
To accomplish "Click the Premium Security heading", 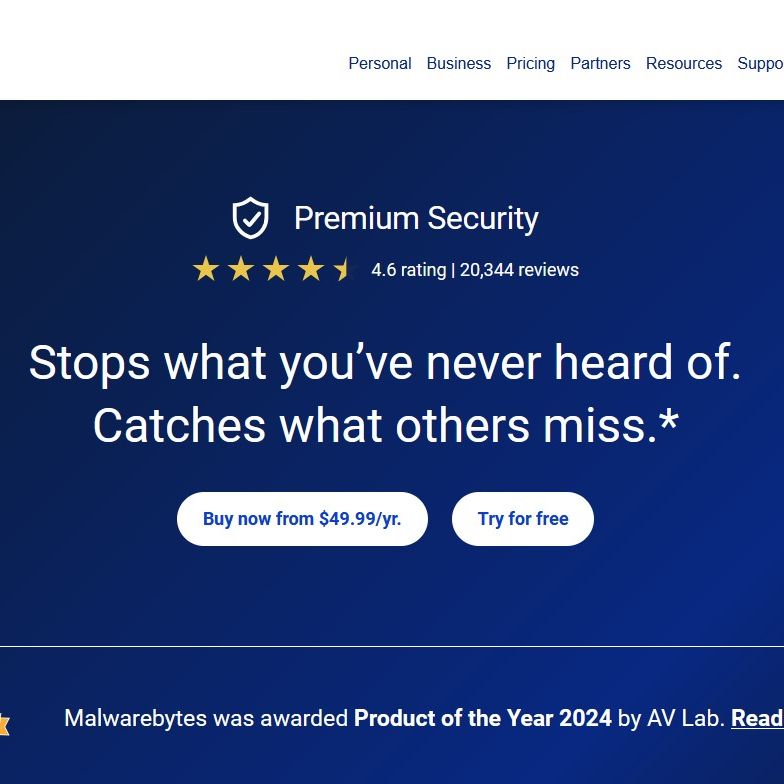I will [x=416, y=218].
